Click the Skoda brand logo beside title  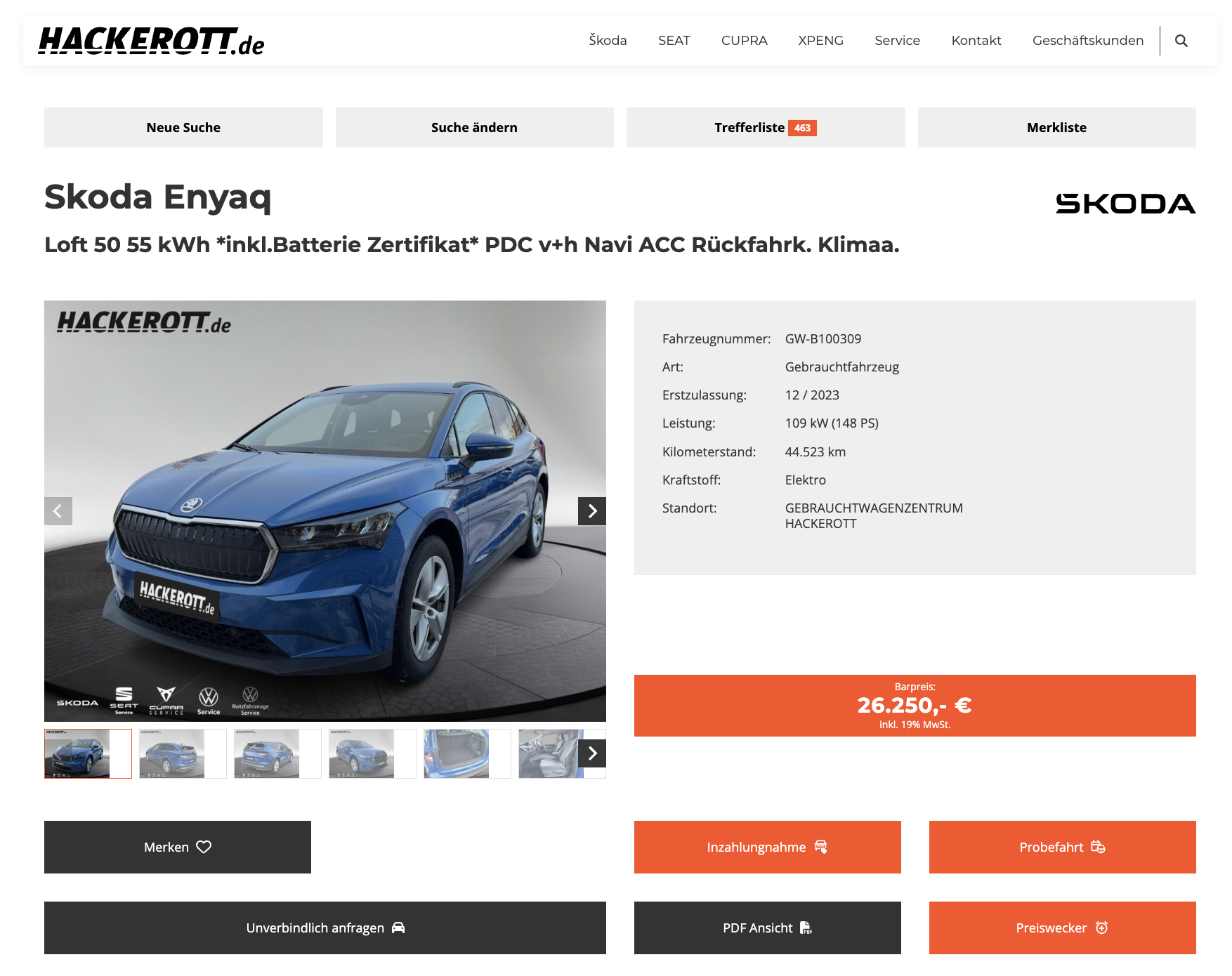click(x=1125, y=204)
